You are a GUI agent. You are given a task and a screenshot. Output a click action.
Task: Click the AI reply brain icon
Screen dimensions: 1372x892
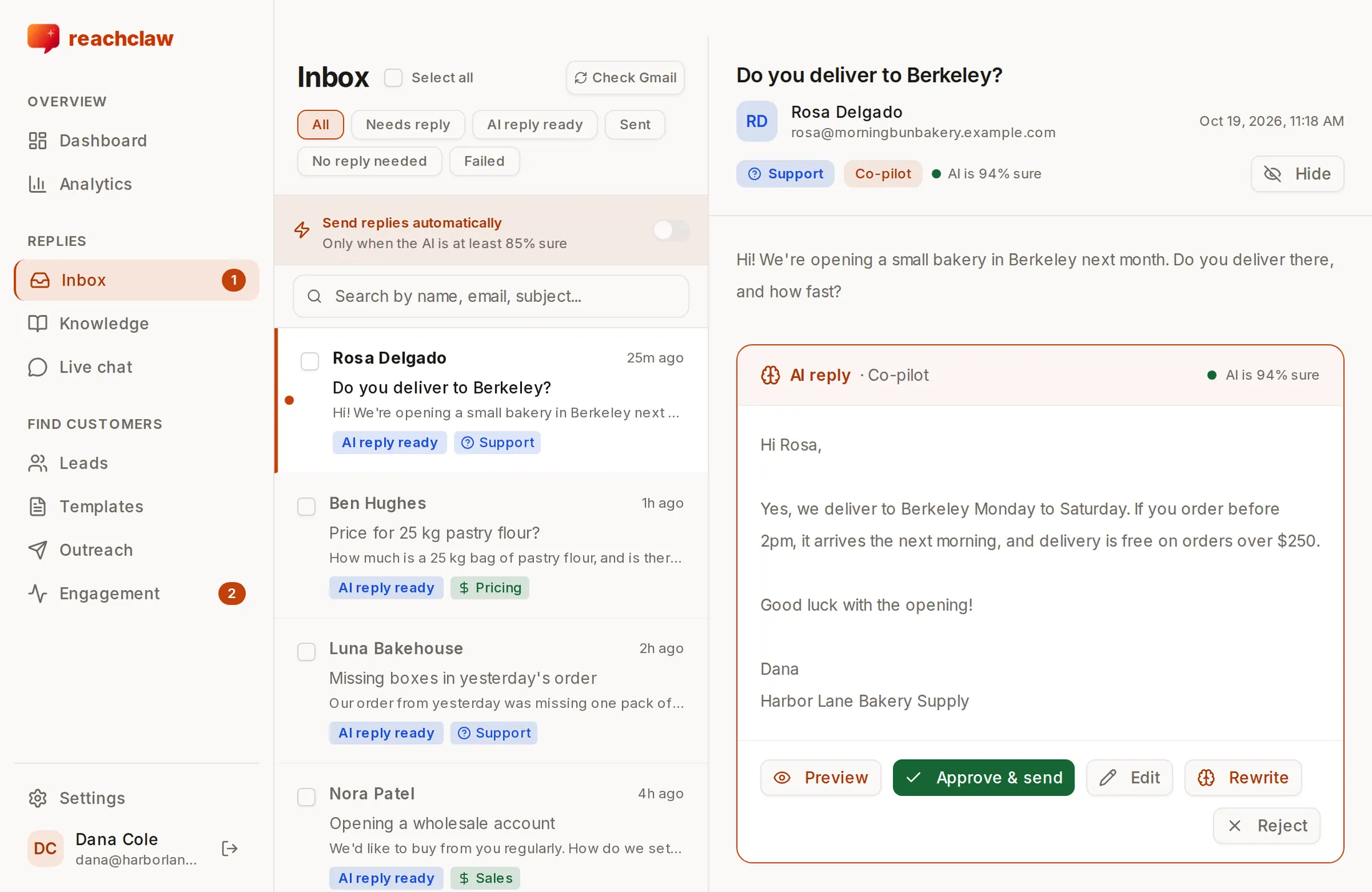(x=770, y=375)
